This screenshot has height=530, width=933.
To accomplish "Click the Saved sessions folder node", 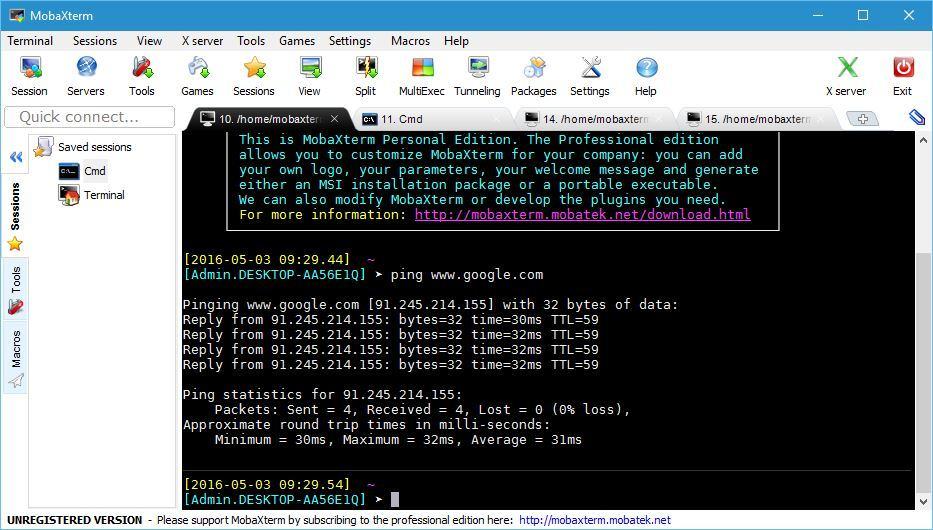I will click(x=83, y=147).
